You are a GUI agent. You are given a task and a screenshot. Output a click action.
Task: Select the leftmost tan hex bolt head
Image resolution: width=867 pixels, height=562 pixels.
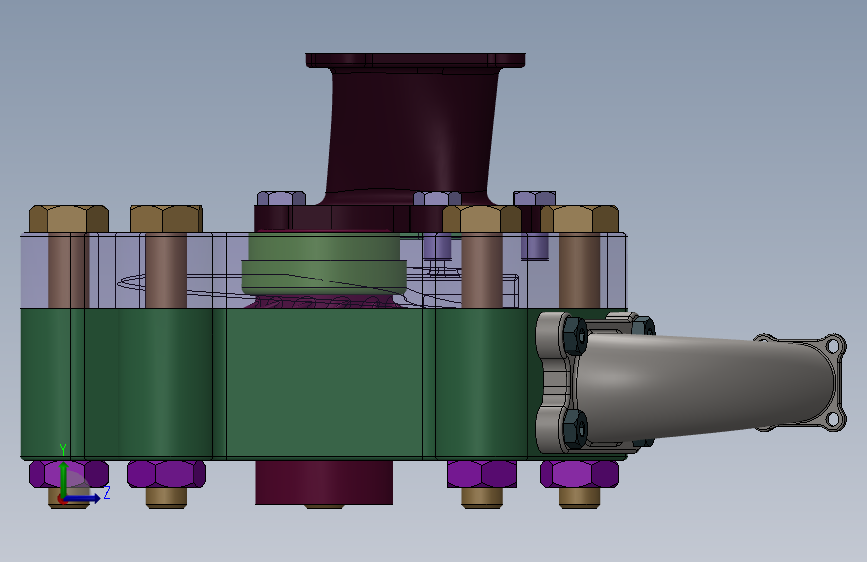(x=69, y=219)
